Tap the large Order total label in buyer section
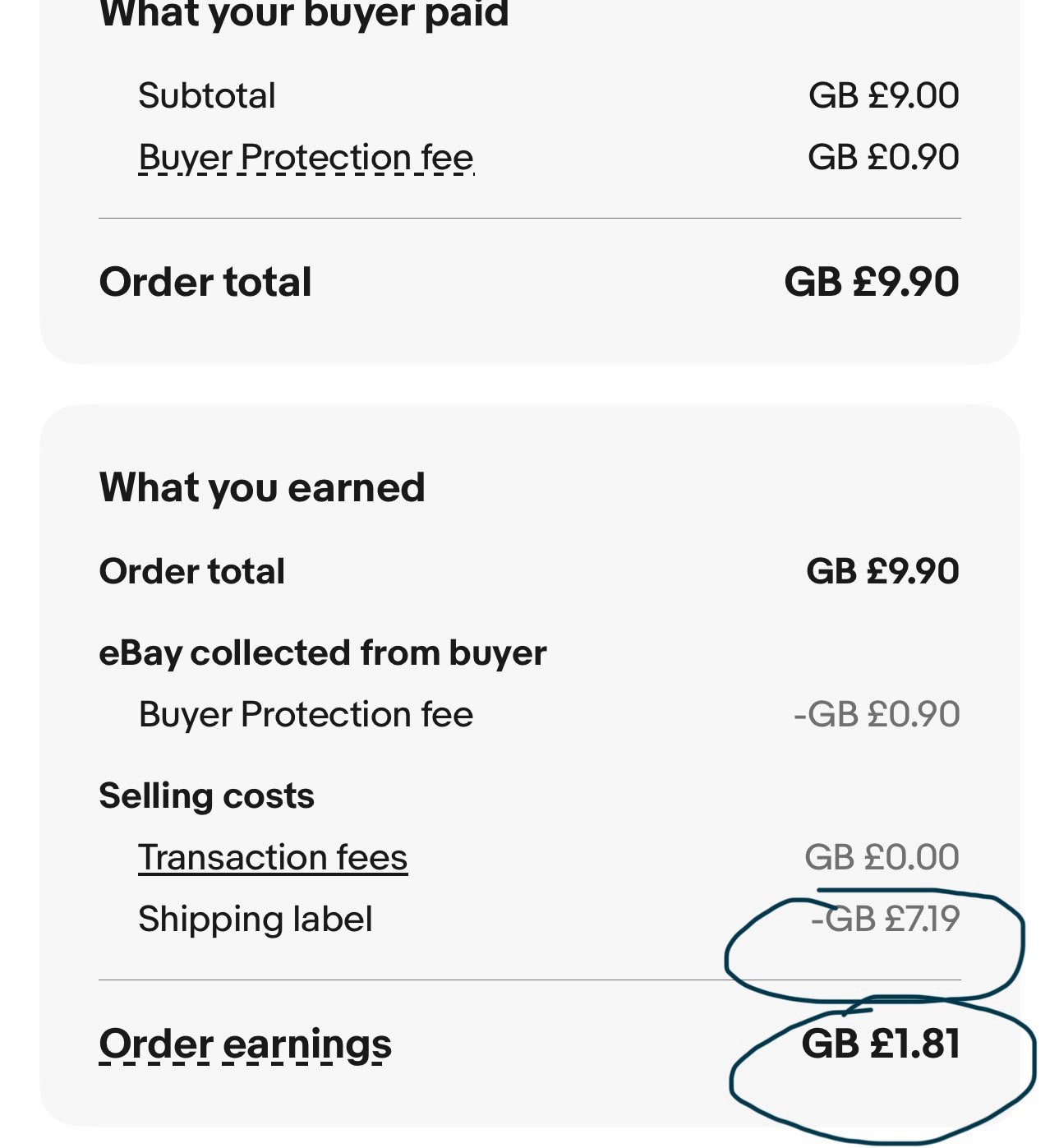 coord(205,282)
